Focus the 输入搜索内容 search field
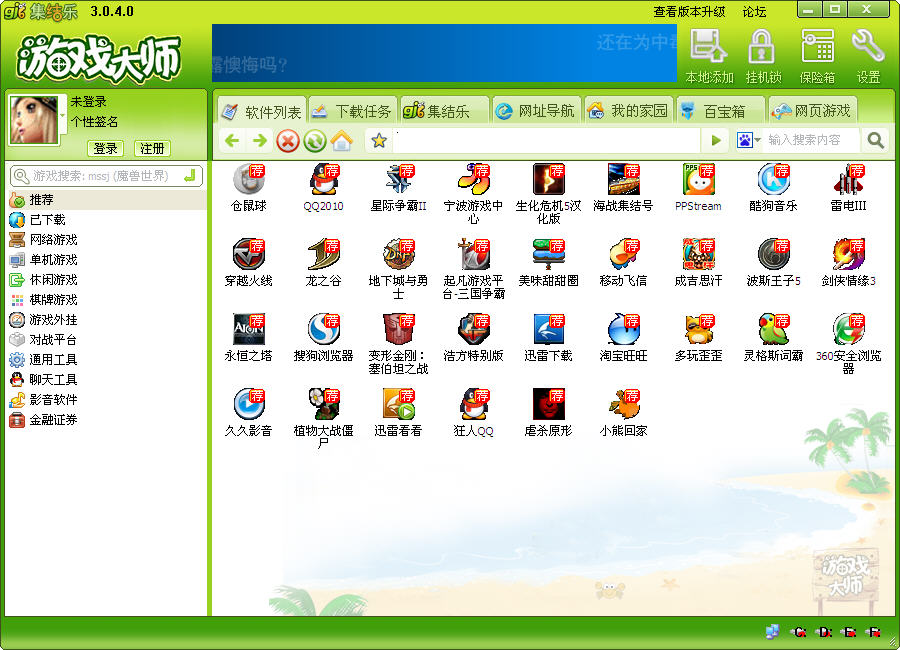Image resolution: width=900 pixels, height=650 pixels. (811, 140)
